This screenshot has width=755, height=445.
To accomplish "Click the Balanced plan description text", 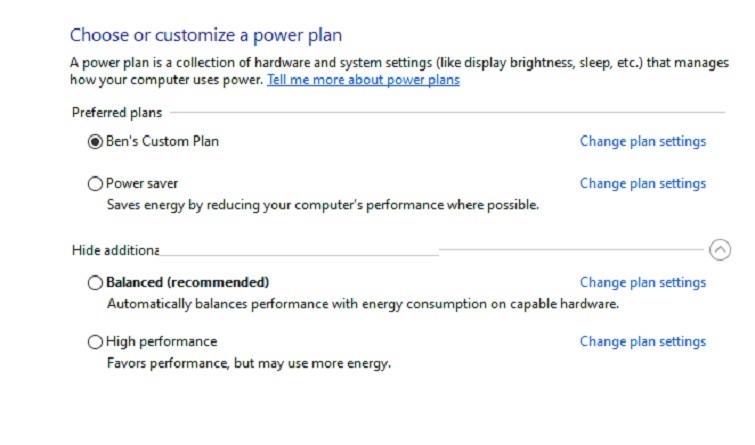I will pyautogui.click(x=362, y=304).
